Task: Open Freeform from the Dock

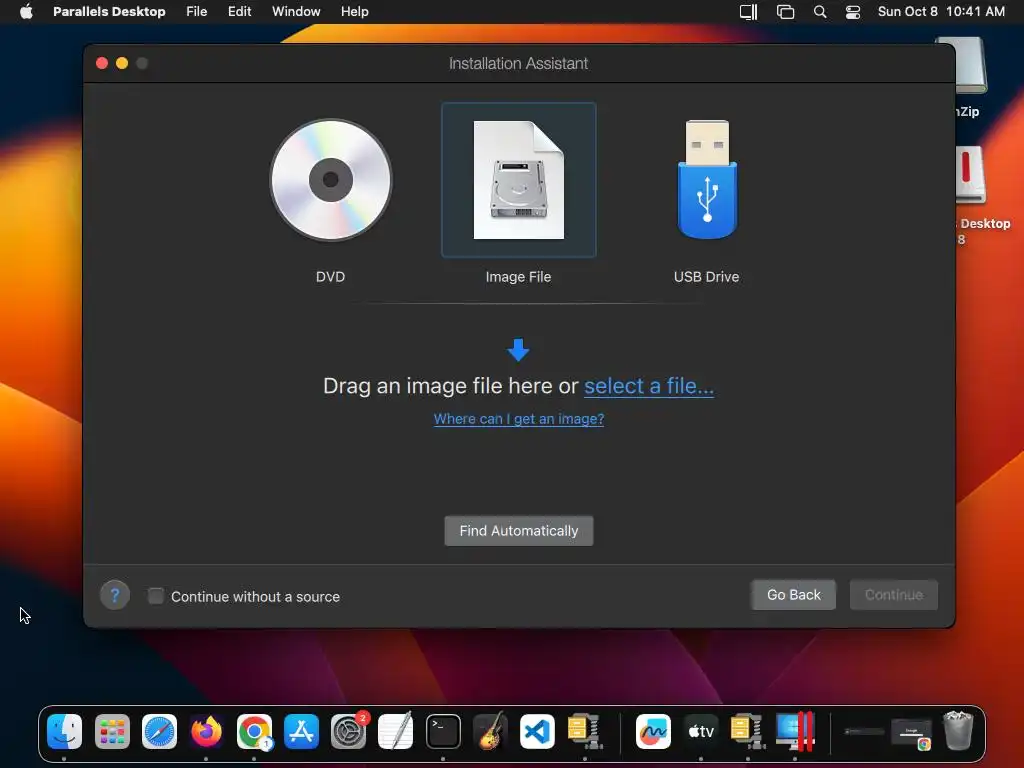Action: pyautogui.click(x=654, y=731)
